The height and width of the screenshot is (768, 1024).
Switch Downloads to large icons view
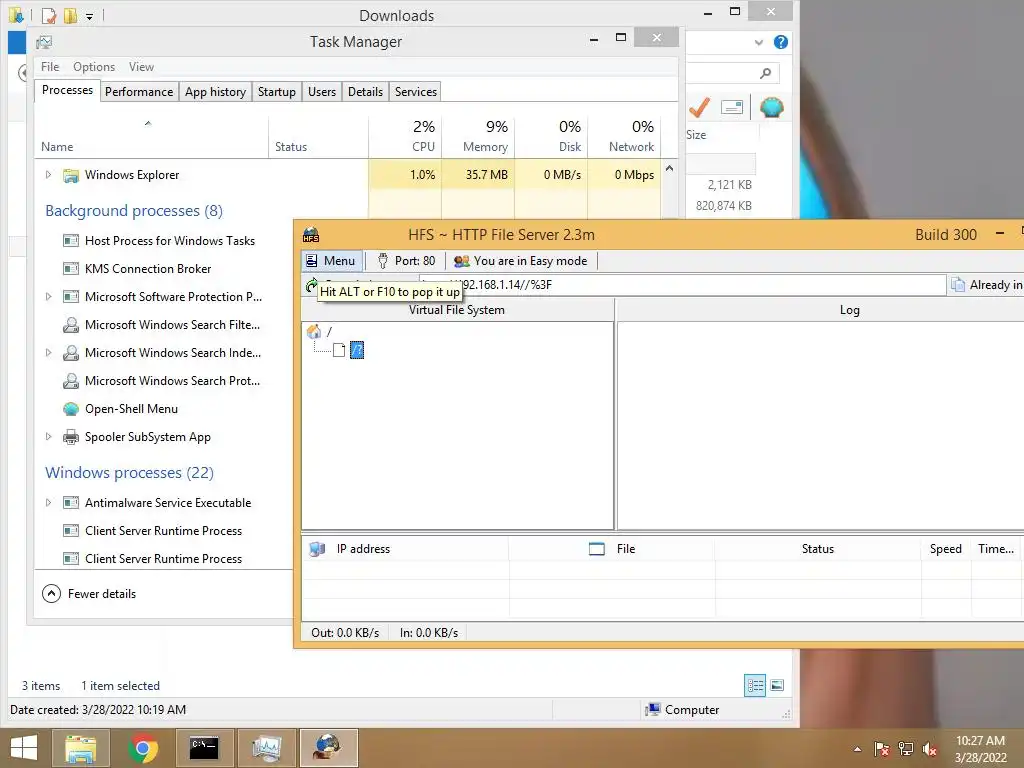777,685
